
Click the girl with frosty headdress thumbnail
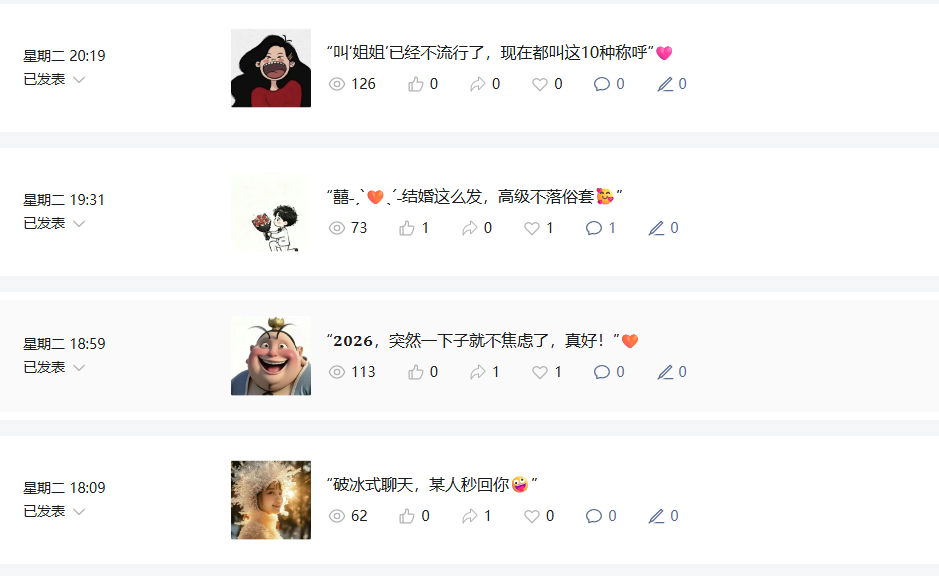(271, 500)
